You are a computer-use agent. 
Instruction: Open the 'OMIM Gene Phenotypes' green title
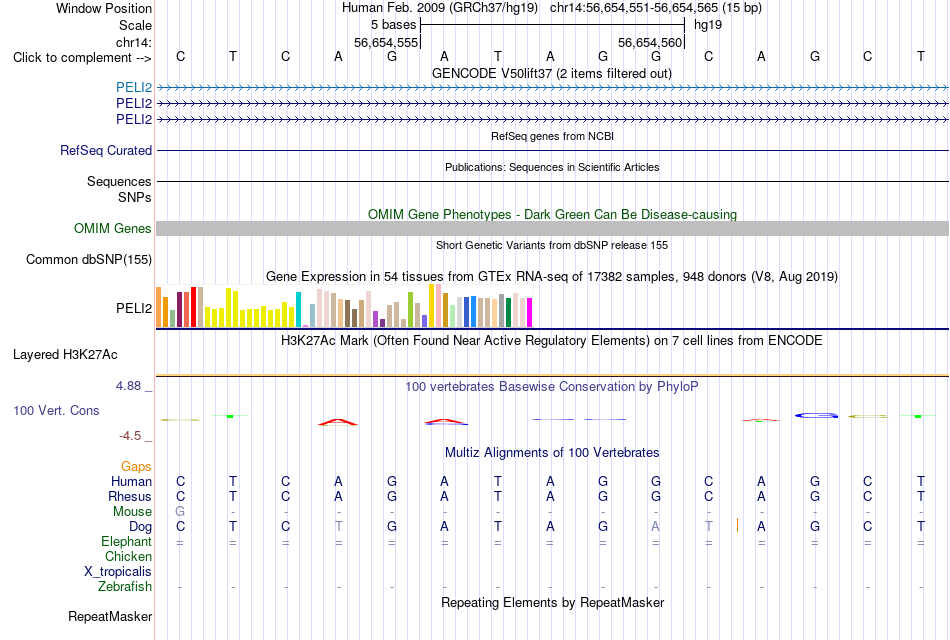coord(553,215)
